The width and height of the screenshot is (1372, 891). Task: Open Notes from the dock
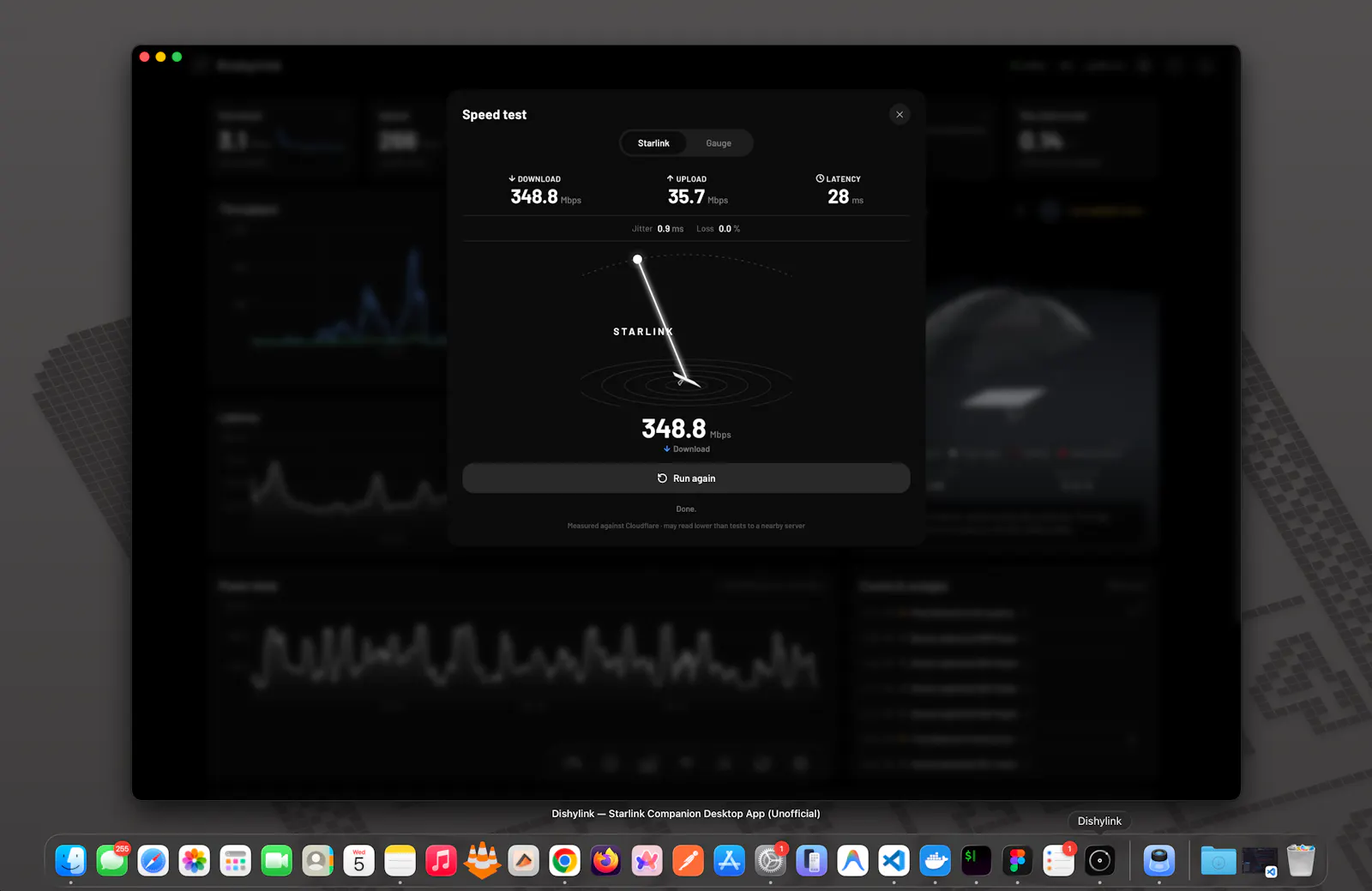[400, 861]
